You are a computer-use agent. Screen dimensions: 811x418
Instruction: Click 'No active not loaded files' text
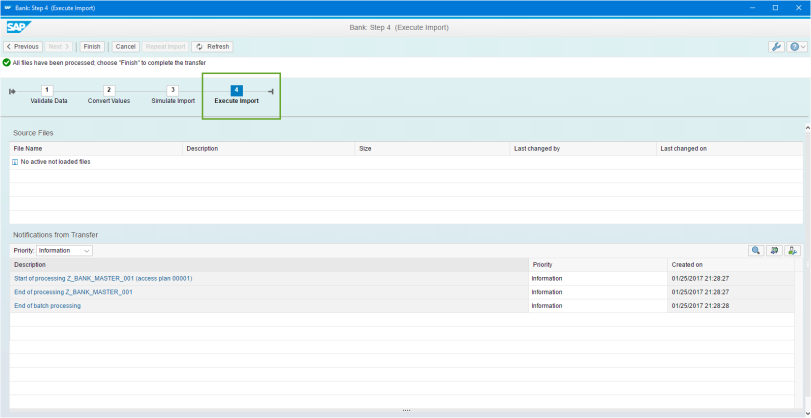point(55,162)
